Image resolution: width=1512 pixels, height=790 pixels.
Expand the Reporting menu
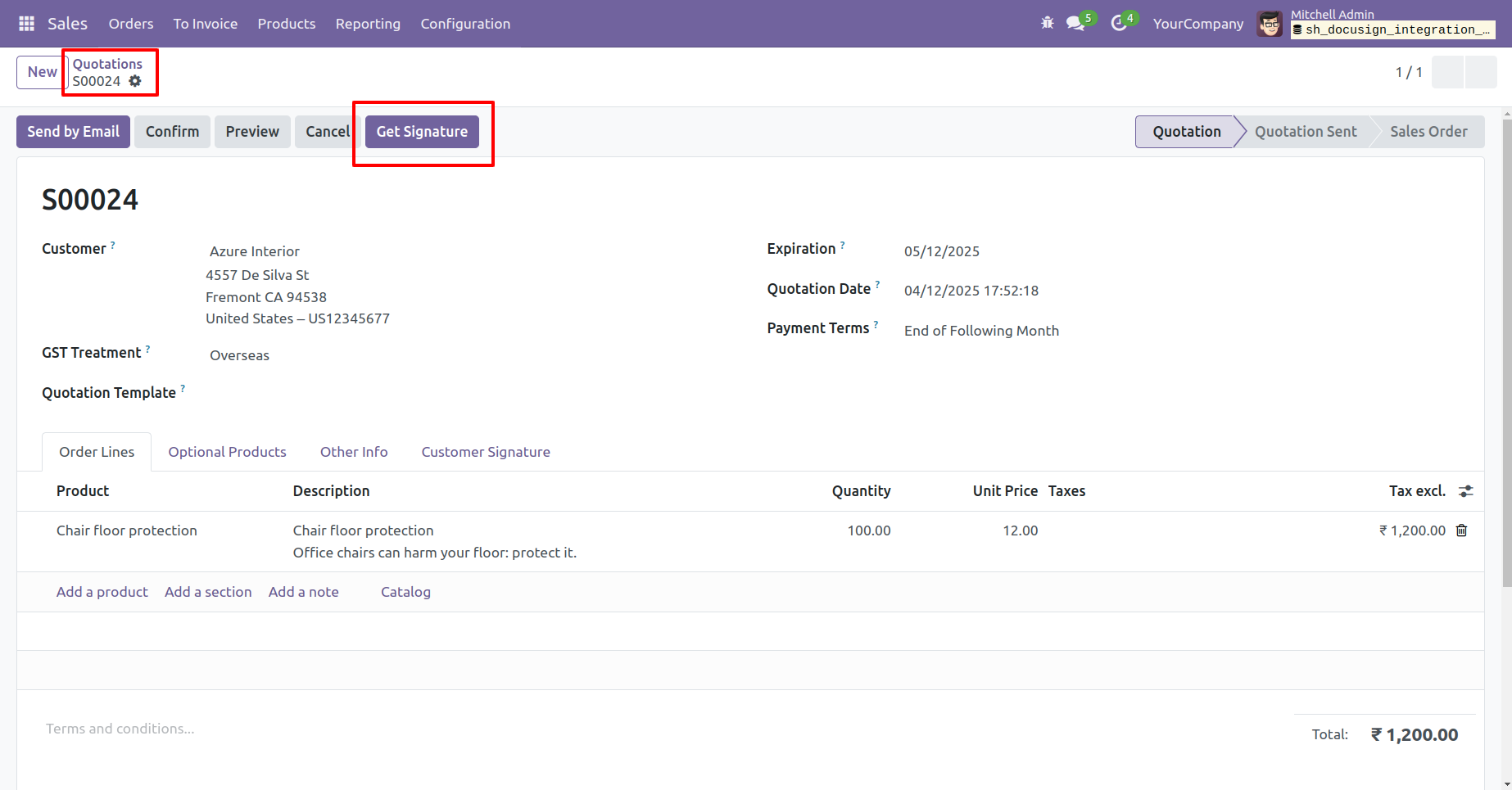(x=368, y=24)
